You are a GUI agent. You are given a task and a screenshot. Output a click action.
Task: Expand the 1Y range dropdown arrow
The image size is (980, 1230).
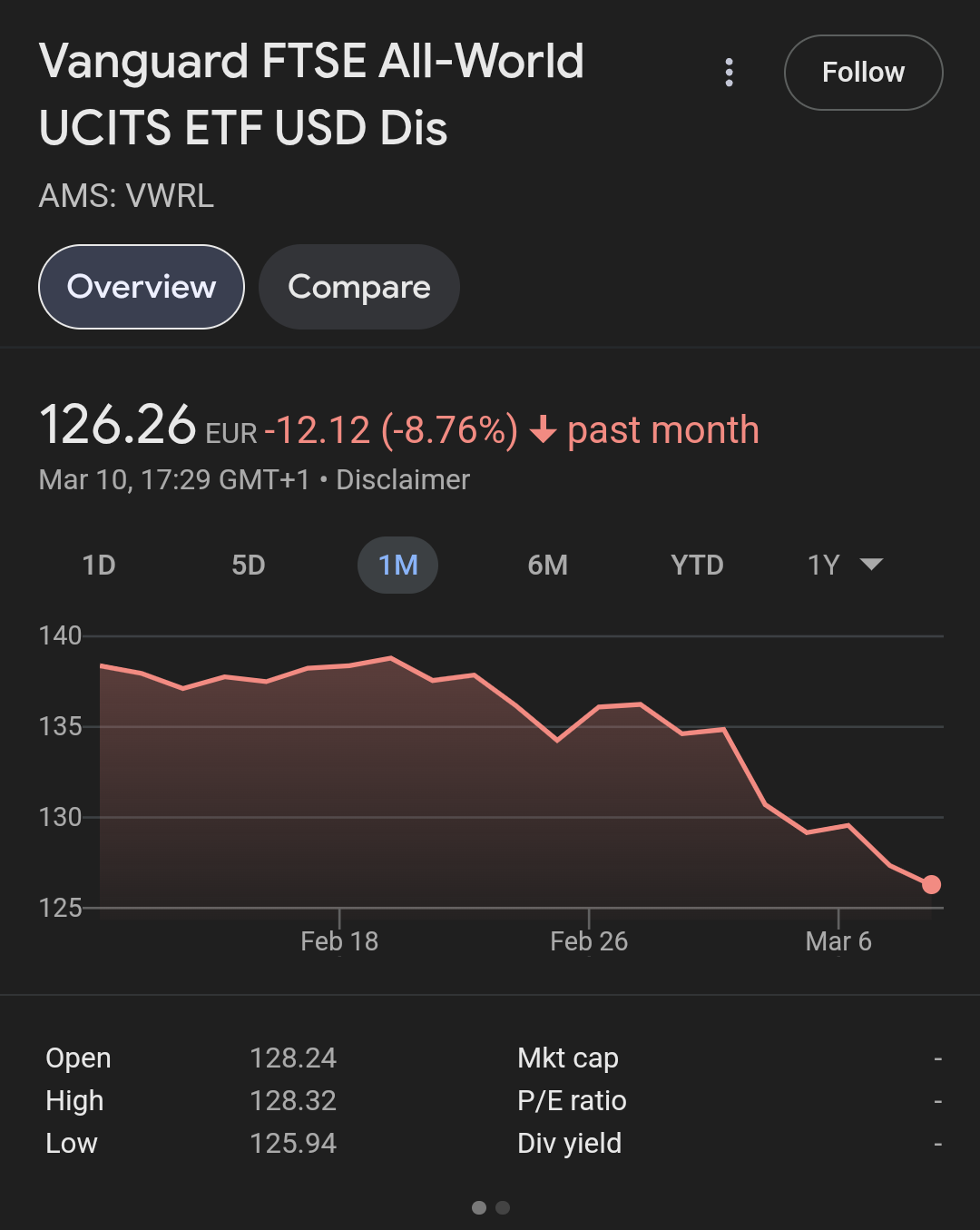click(871, 565)
